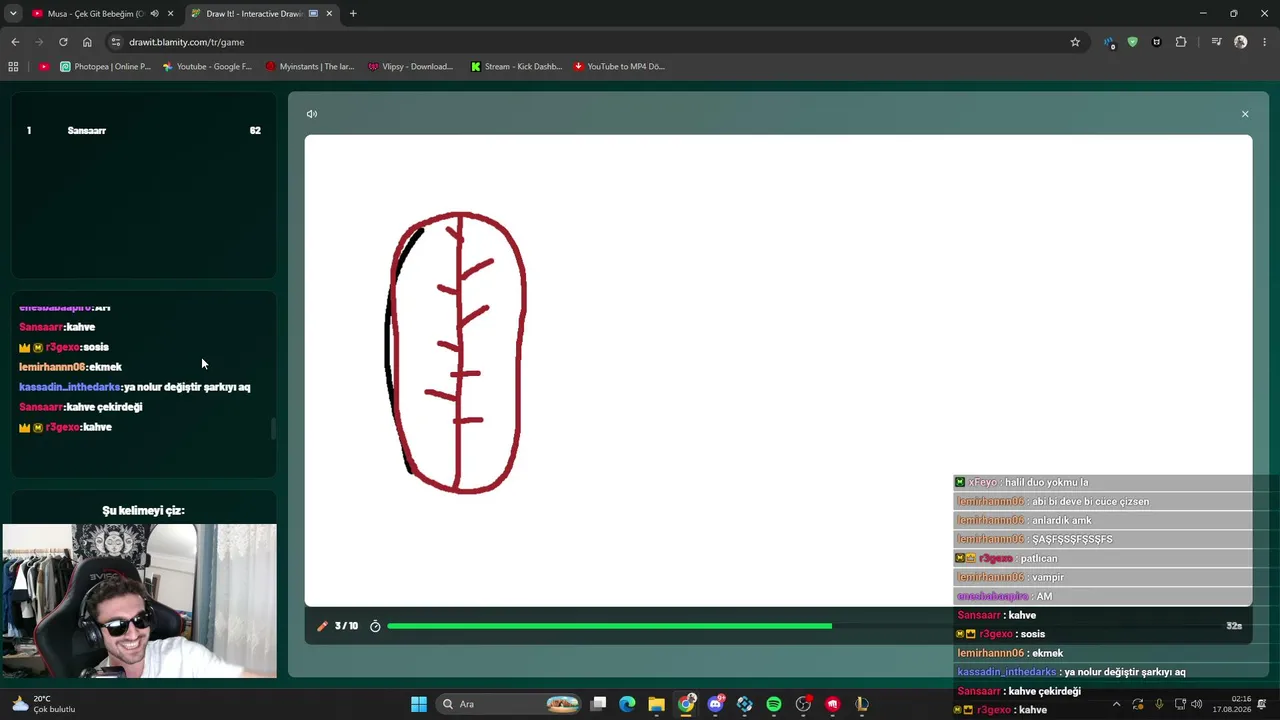Image resolution: width=1280 pixels, height=720 pixels.
Task: Show hidden system tray icons
Action: point(1117,704)
